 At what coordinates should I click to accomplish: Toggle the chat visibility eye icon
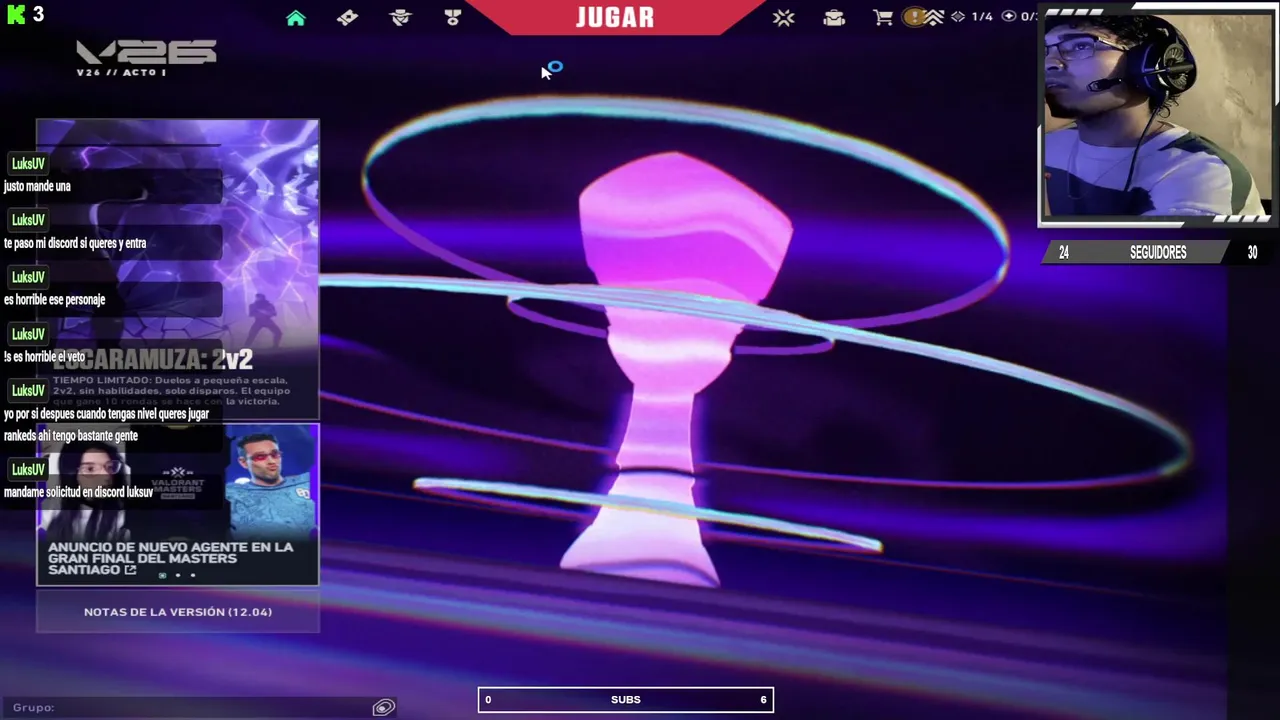[x=383, y=707]
